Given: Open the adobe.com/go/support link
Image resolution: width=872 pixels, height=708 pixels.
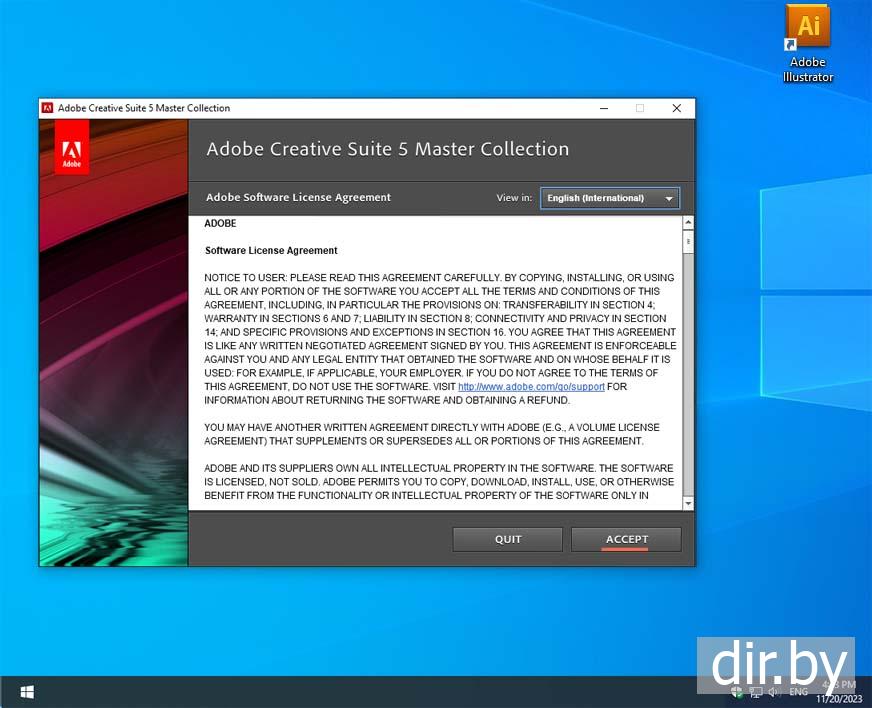Looking at the screenshot, I should click(x=531, y=386).
